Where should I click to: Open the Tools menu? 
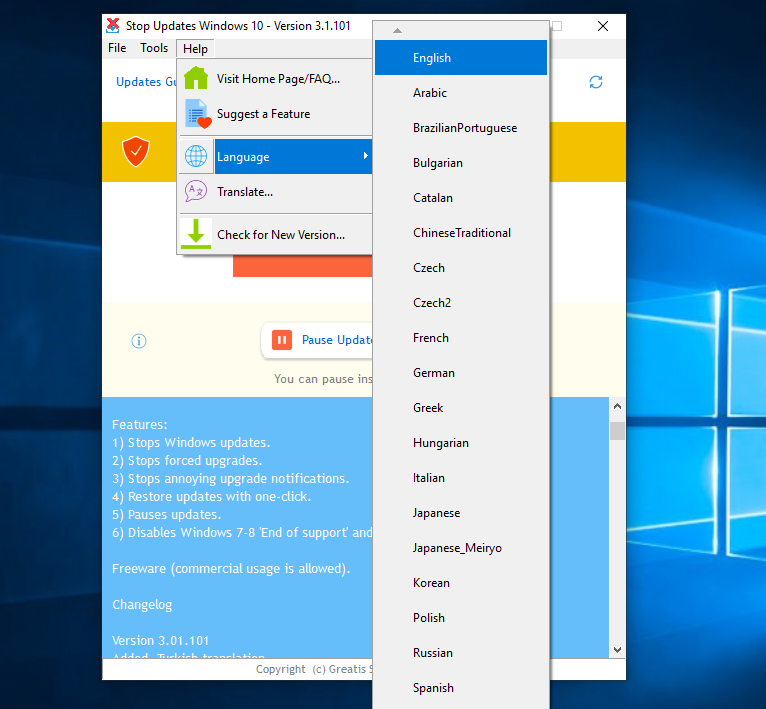(x=154, y=48)
